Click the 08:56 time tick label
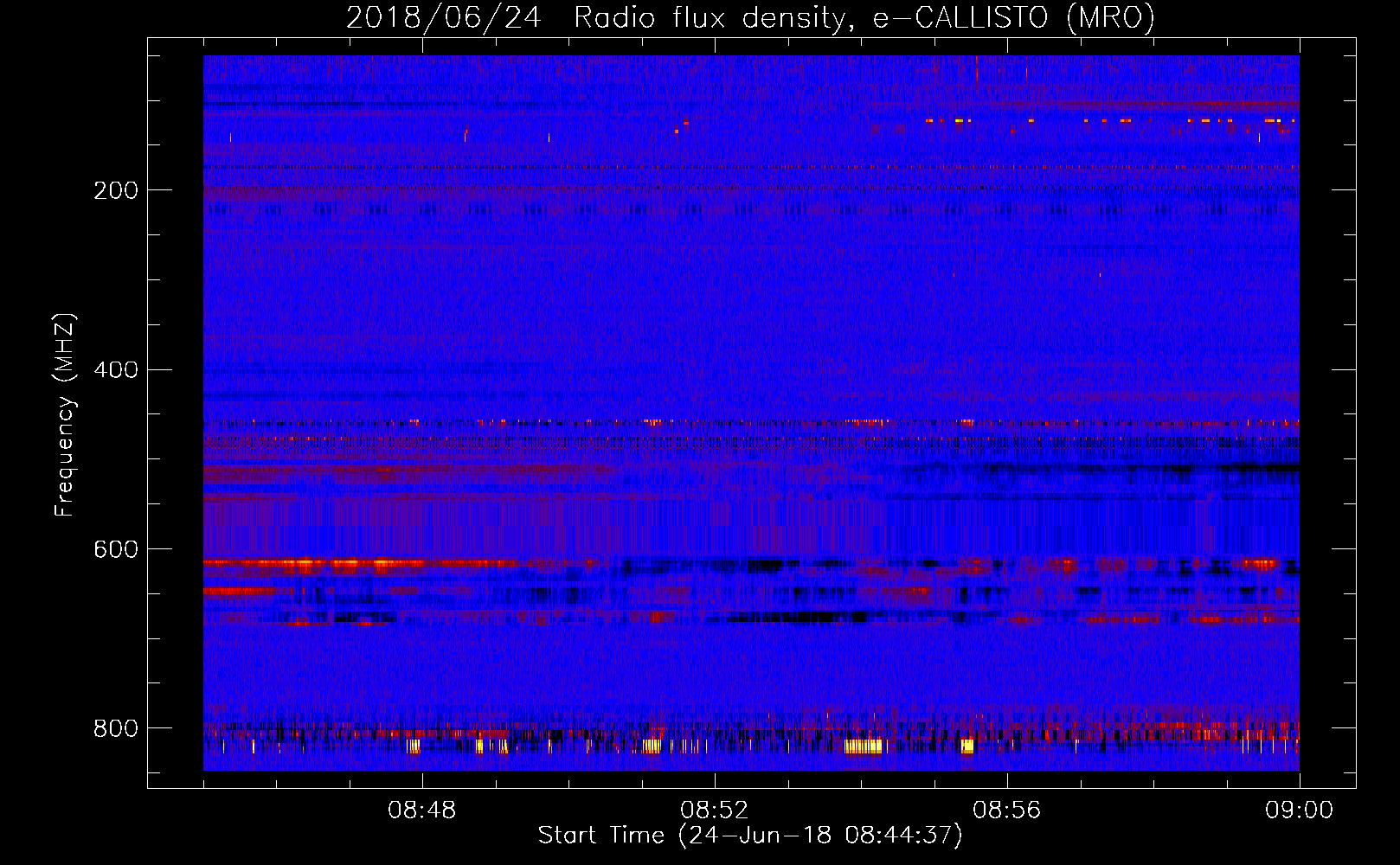The width and height of the screenshot is (1400, 865). [1007, 811]
